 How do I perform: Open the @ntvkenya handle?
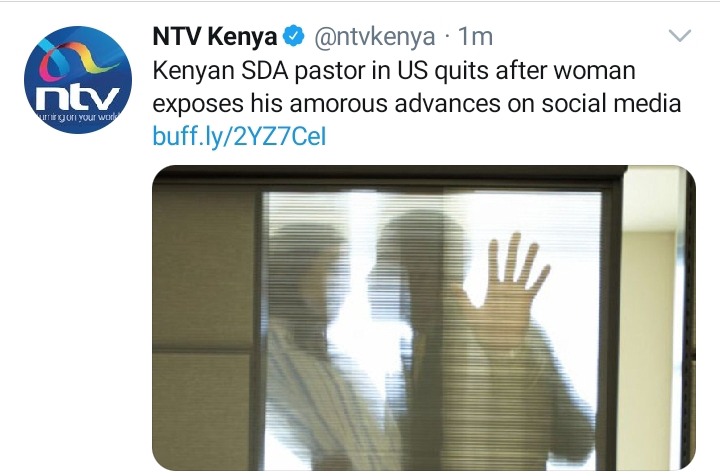tap(374, 37)
